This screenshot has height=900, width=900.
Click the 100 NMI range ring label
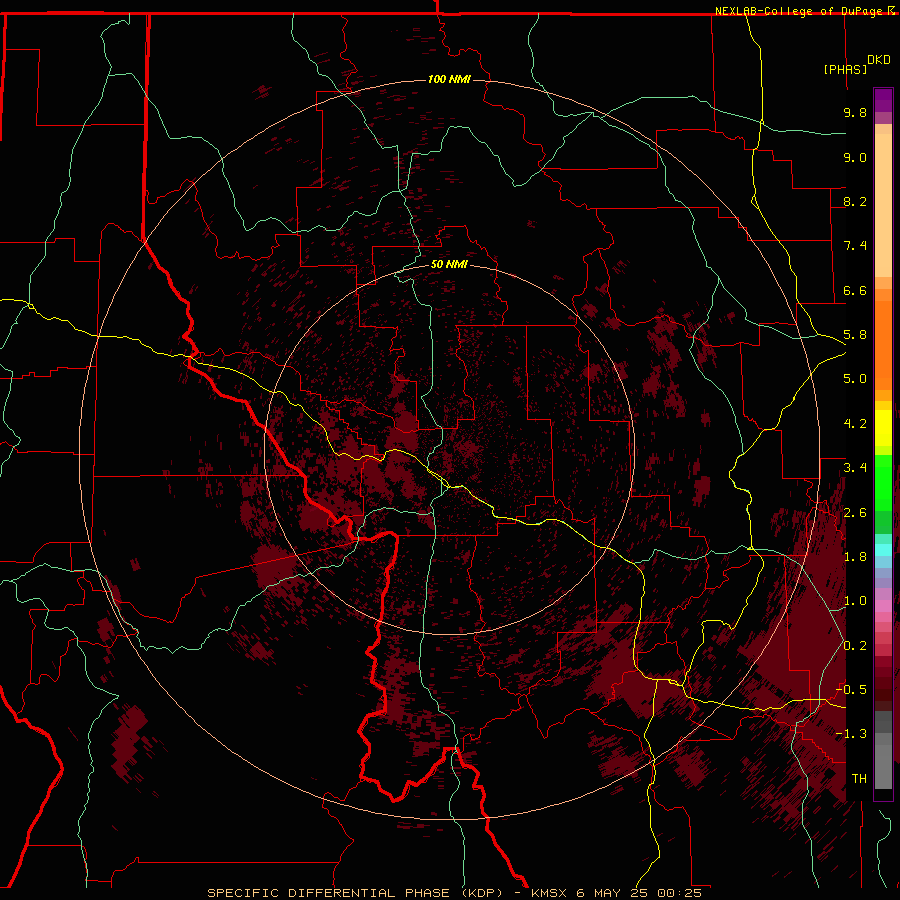tap(449, 79)
